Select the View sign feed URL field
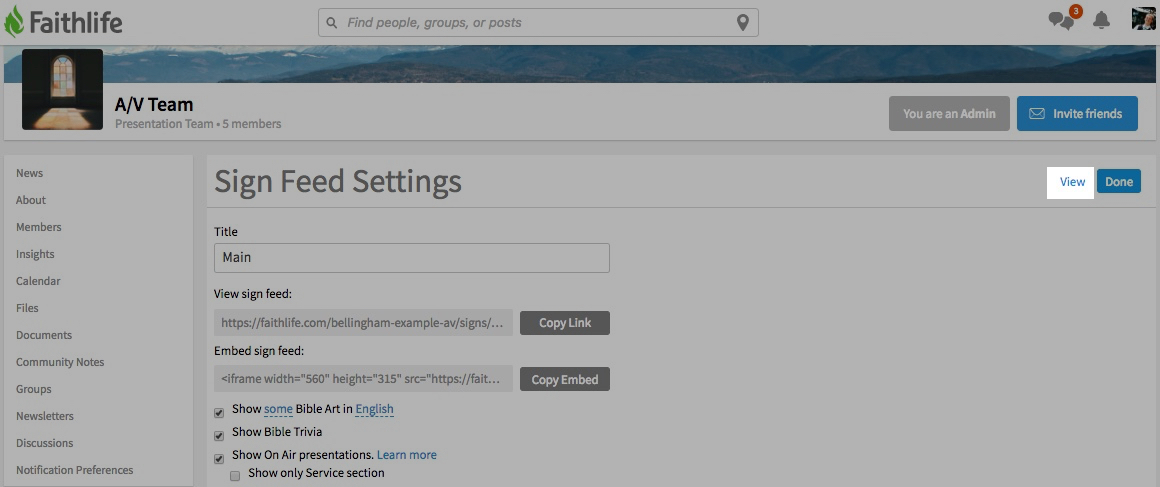This screenshot has height=487, width=1160. [x=363, y=323]
